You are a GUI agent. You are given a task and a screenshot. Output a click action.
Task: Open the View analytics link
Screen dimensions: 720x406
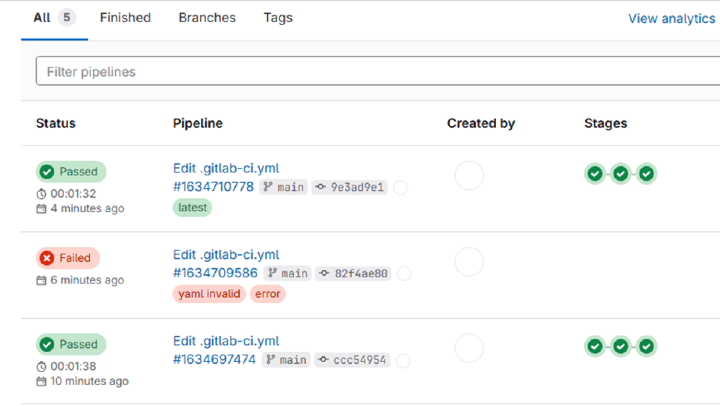[671, 19]
